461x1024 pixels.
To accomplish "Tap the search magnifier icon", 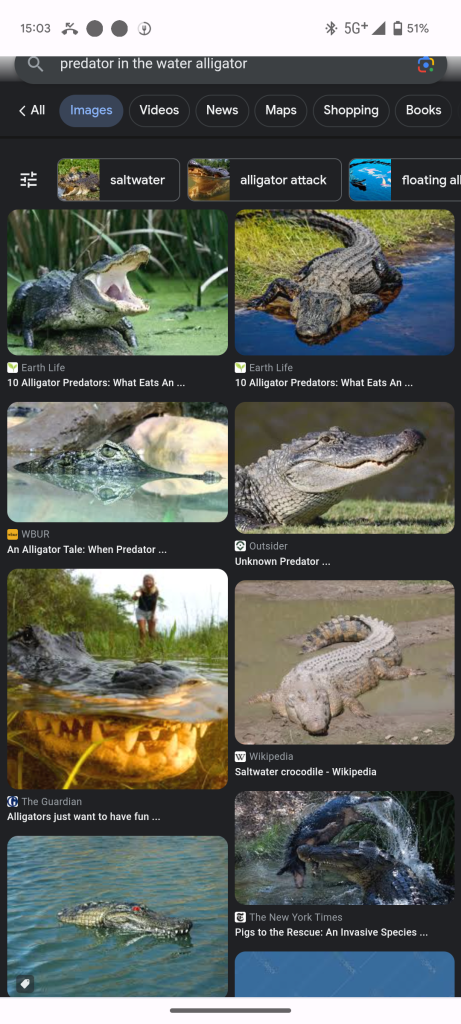I will coord(35,64).
